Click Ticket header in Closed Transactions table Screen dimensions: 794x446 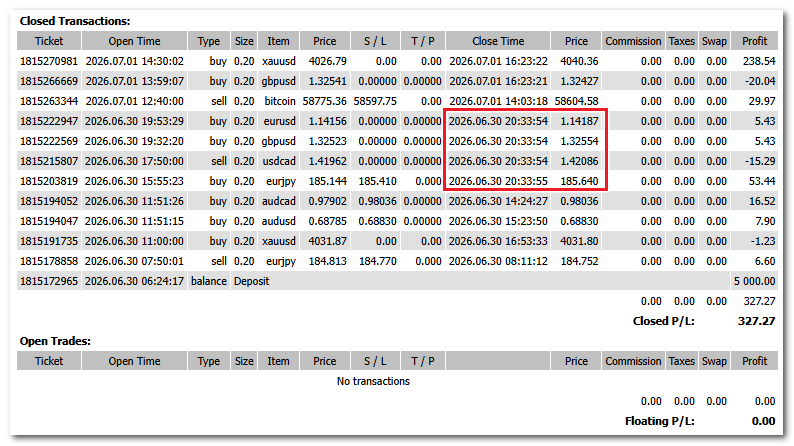click(x=49, y=41)
